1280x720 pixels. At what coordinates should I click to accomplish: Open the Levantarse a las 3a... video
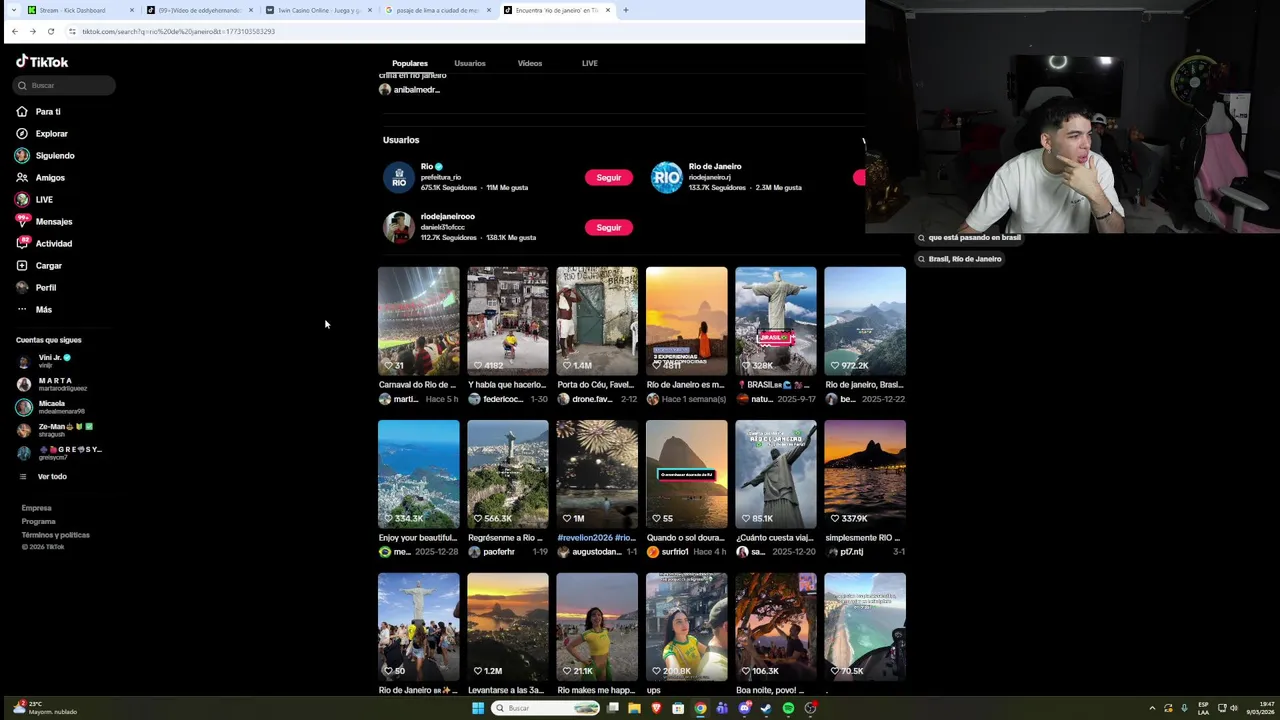click(508, 627)
